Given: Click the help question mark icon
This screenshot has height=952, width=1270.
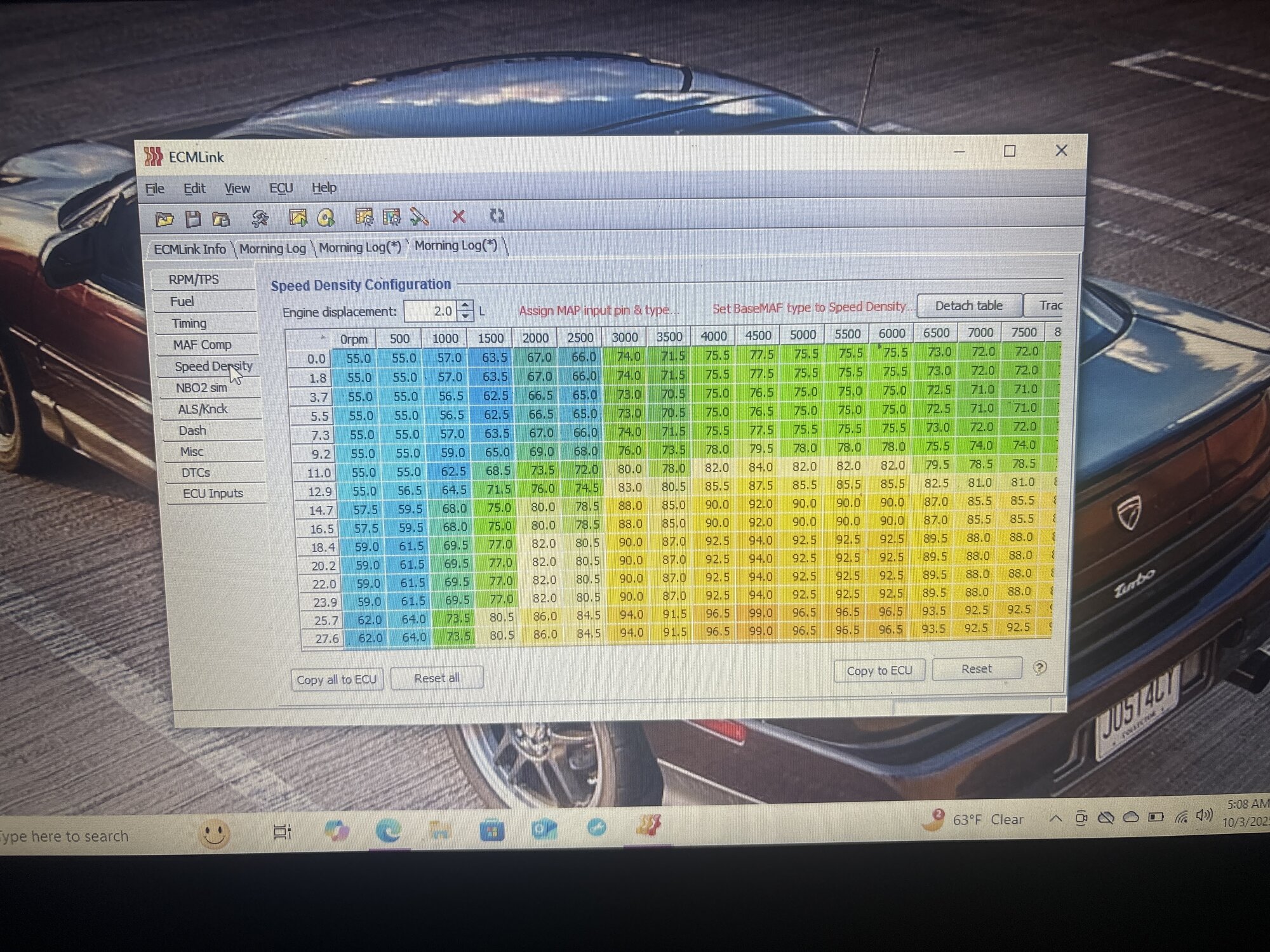Looking at the screenshot, I should pyautogui.click(x=1039, y=668).
